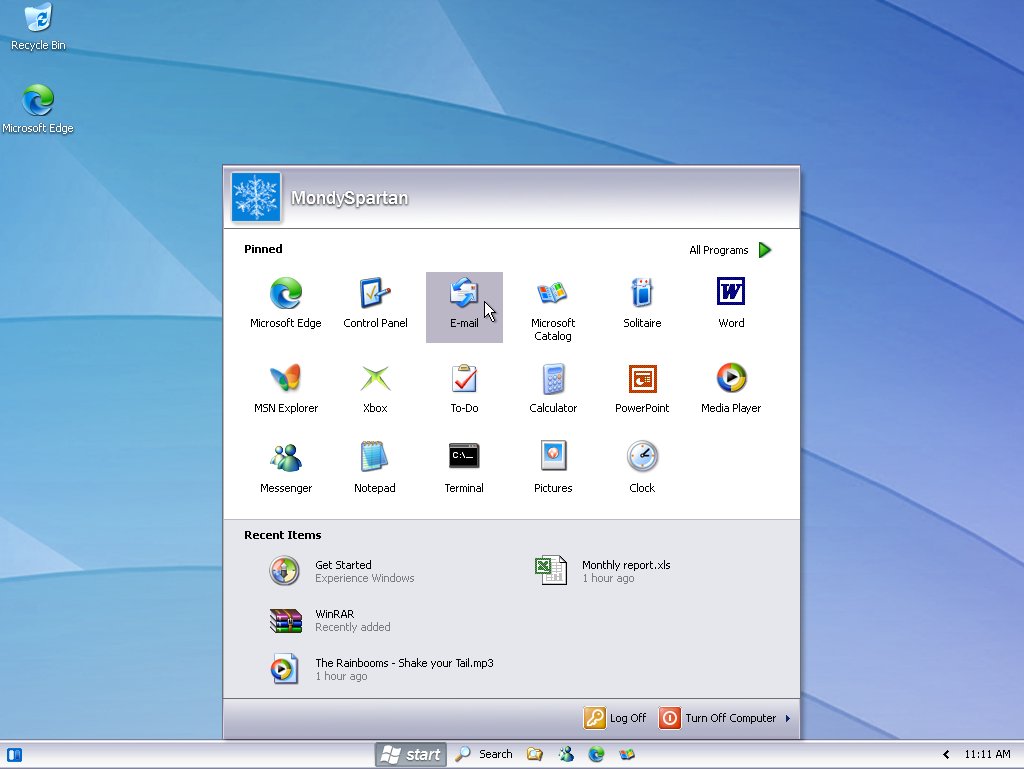Open the To-Do app
Viewport: 1024px width, 769px height.
coord(464,388)
